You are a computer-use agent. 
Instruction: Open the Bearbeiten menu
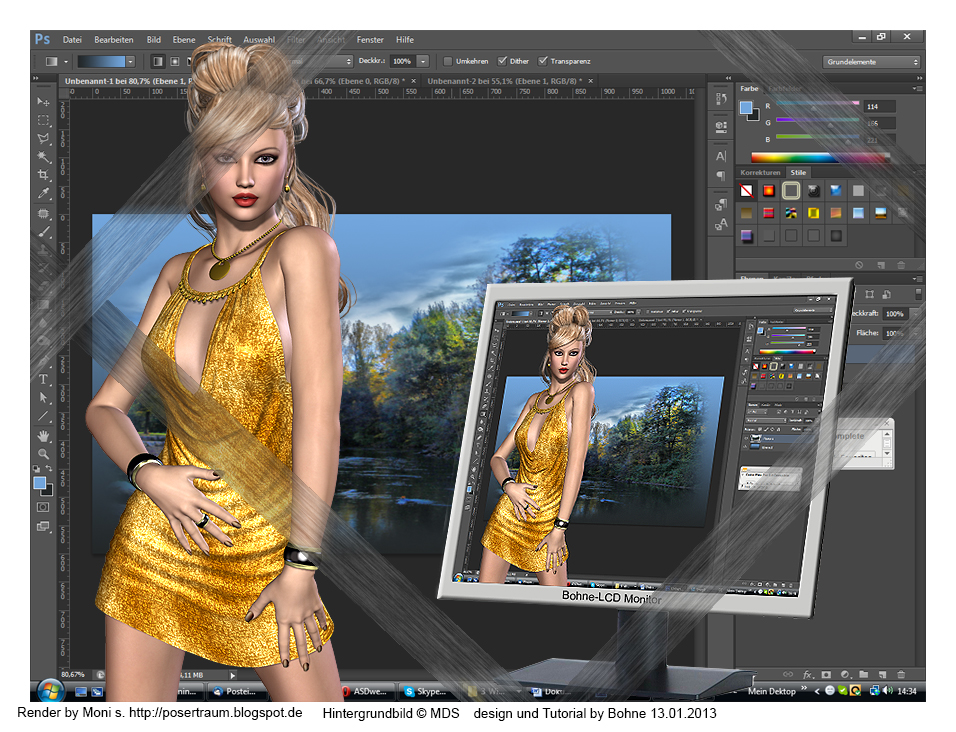(x=113, y=40)
